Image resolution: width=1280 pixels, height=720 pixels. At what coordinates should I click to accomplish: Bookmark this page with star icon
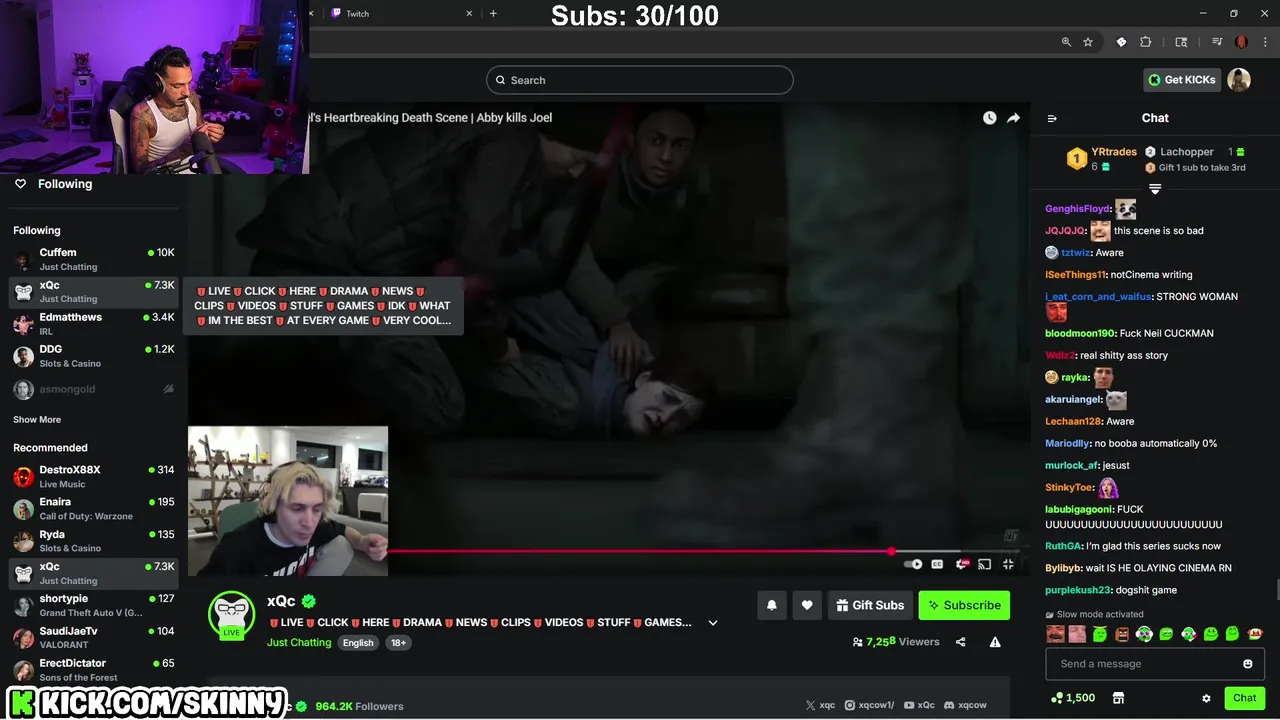(x=1088, y=42)
